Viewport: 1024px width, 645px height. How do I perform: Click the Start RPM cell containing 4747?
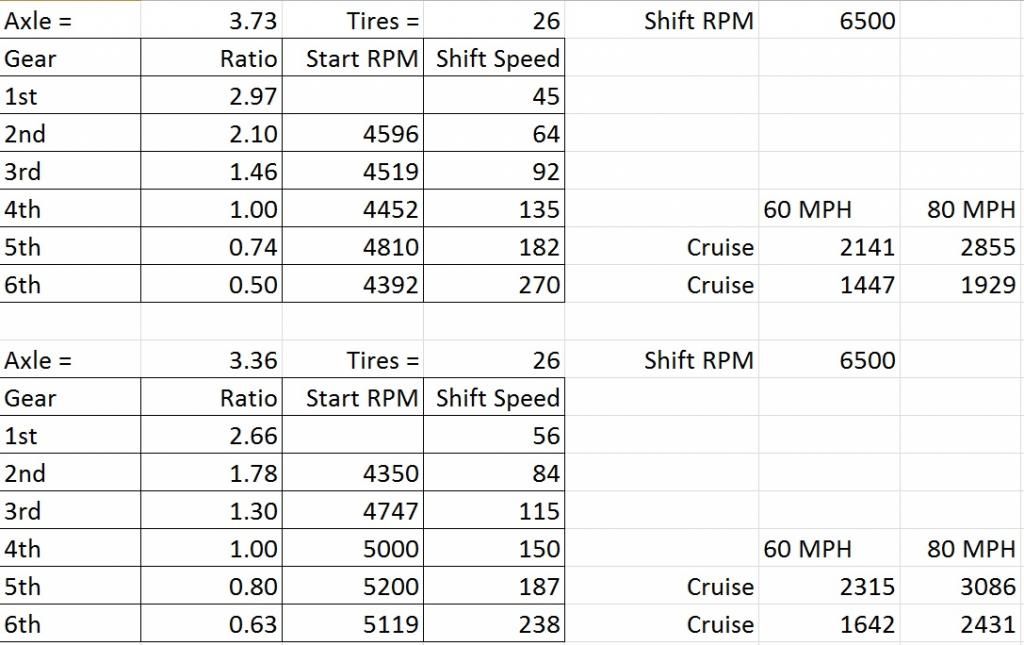[x=392, y=512]
